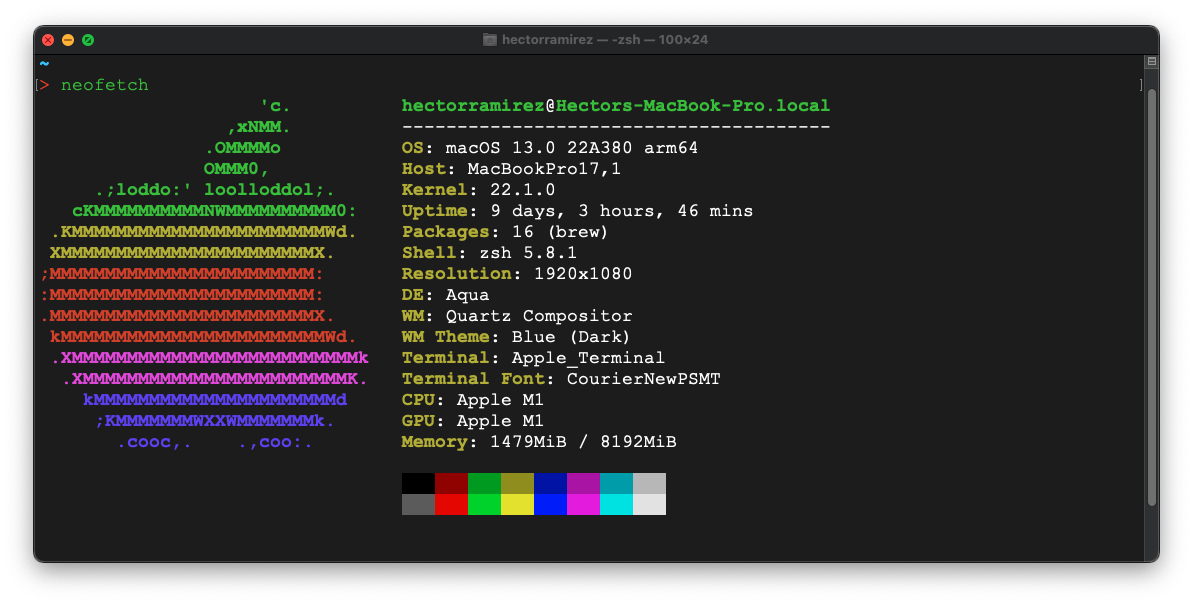Click the OS line macOS 13.0 22A380
The image size is (1193, 604).
pyautogui.click(x=549, y=148)
